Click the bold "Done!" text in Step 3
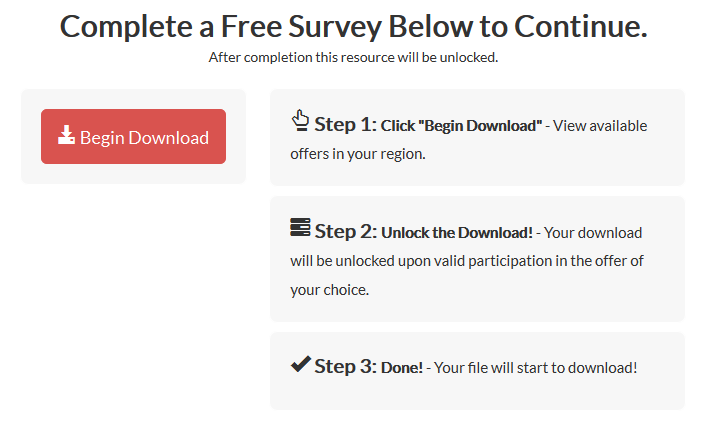The image size is (703, 428). pos(402,368)
